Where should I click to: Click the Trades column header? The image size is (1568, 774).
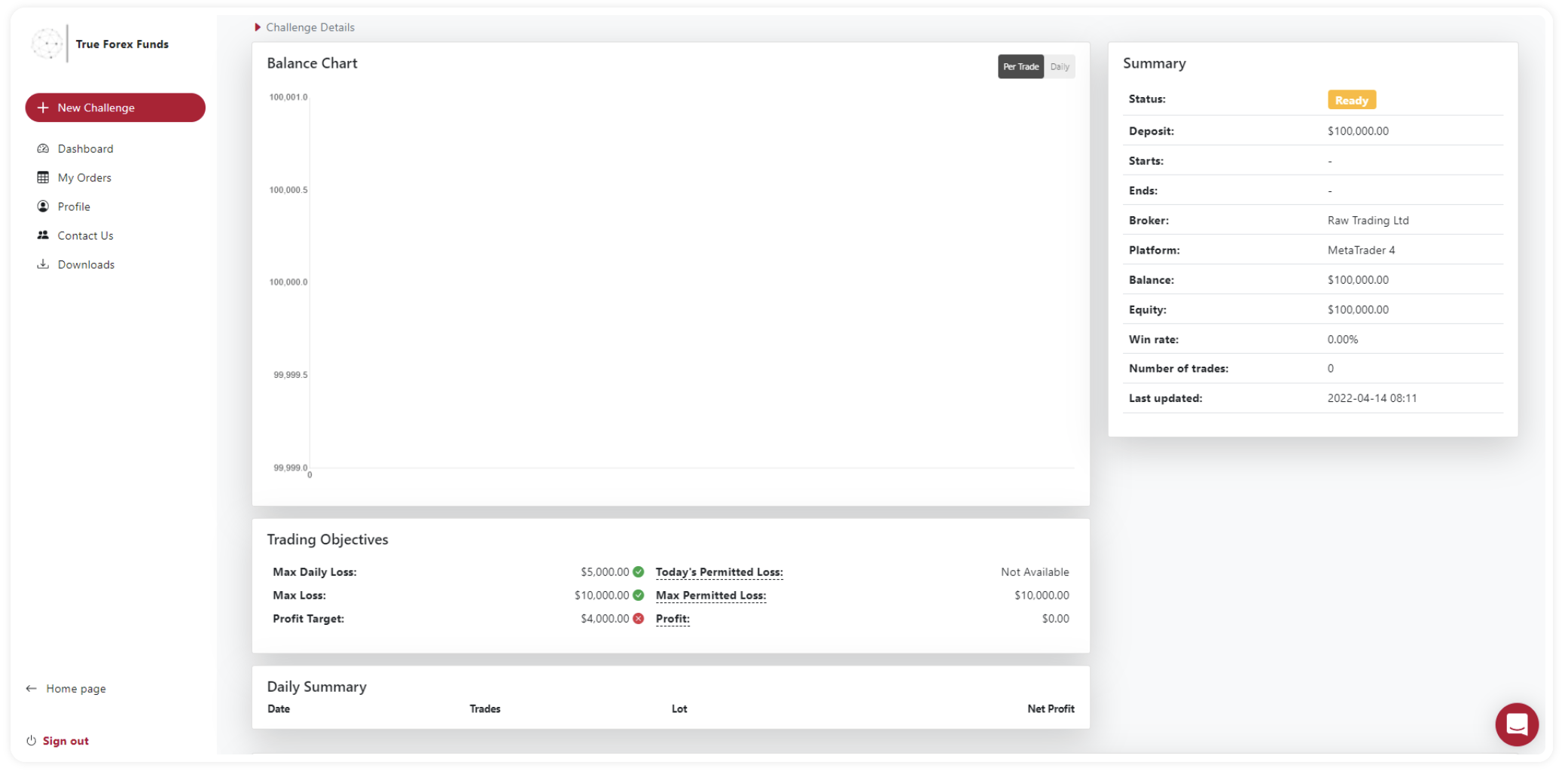click(x=485, y=708)
